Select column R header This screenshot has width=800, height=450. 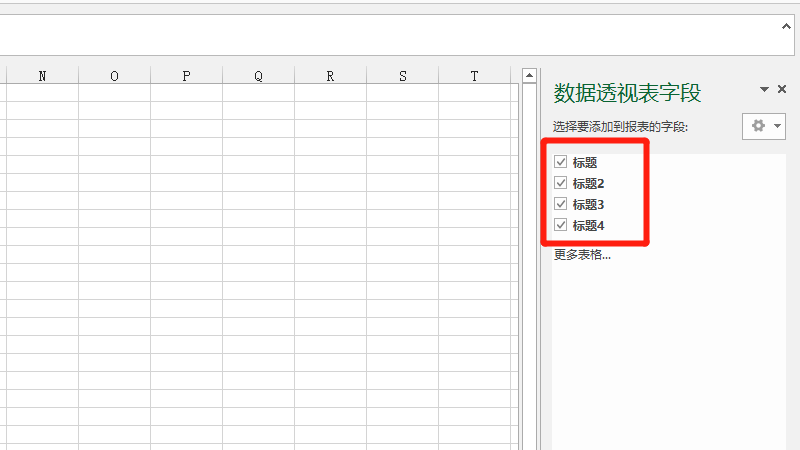330,76
